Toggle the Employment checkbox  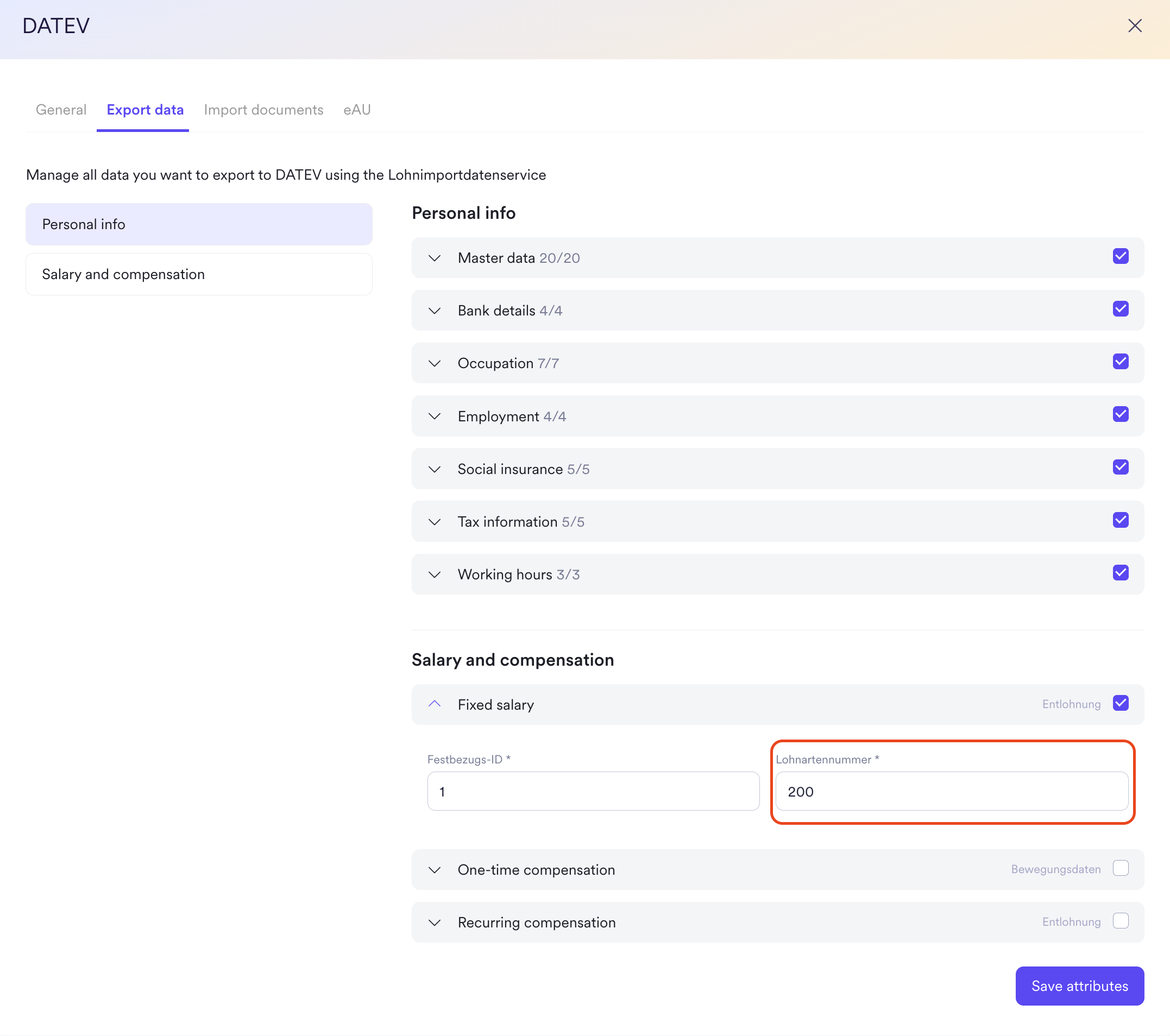tap(1120, 414)
